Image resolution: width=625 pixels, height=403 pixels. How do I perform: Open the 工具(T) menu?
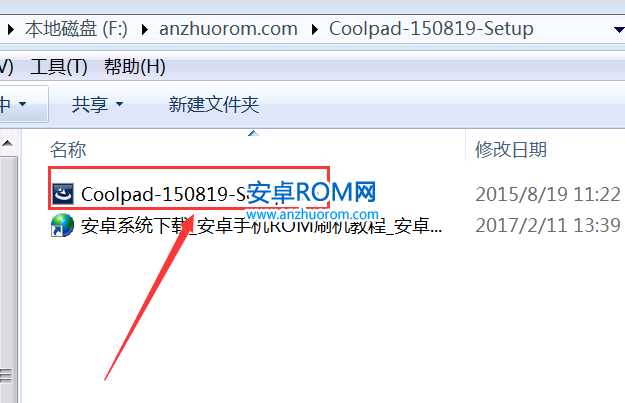pyautogui.click(x=59, y=67)
